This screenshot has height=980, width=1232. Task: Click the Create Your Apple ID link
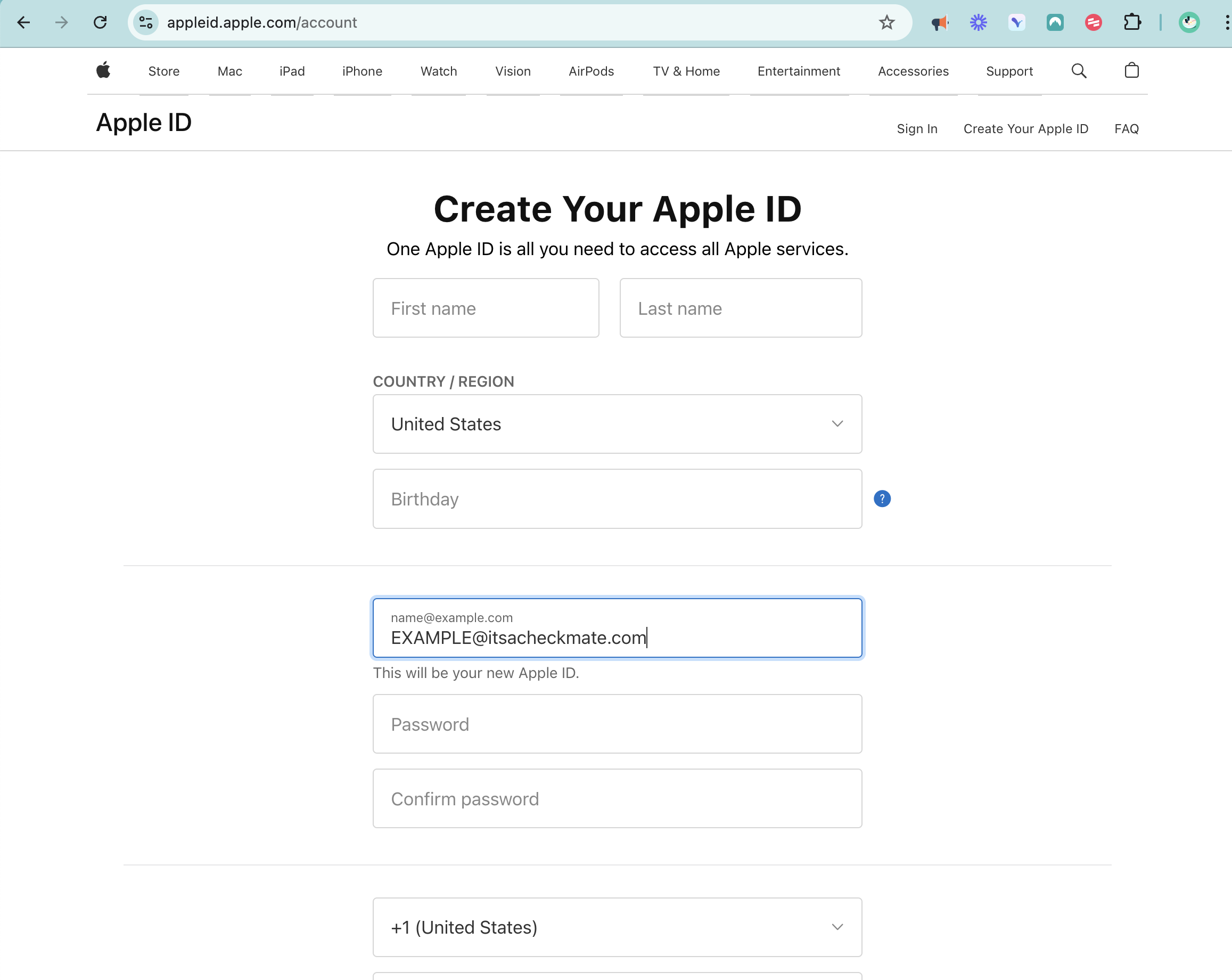tap(1026, 129)
